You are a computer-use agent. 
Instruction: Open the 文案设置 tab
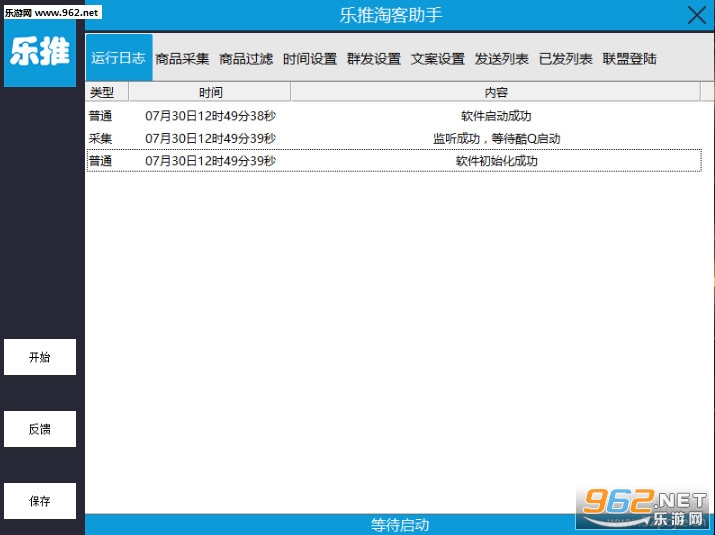(x=438, y=59)
